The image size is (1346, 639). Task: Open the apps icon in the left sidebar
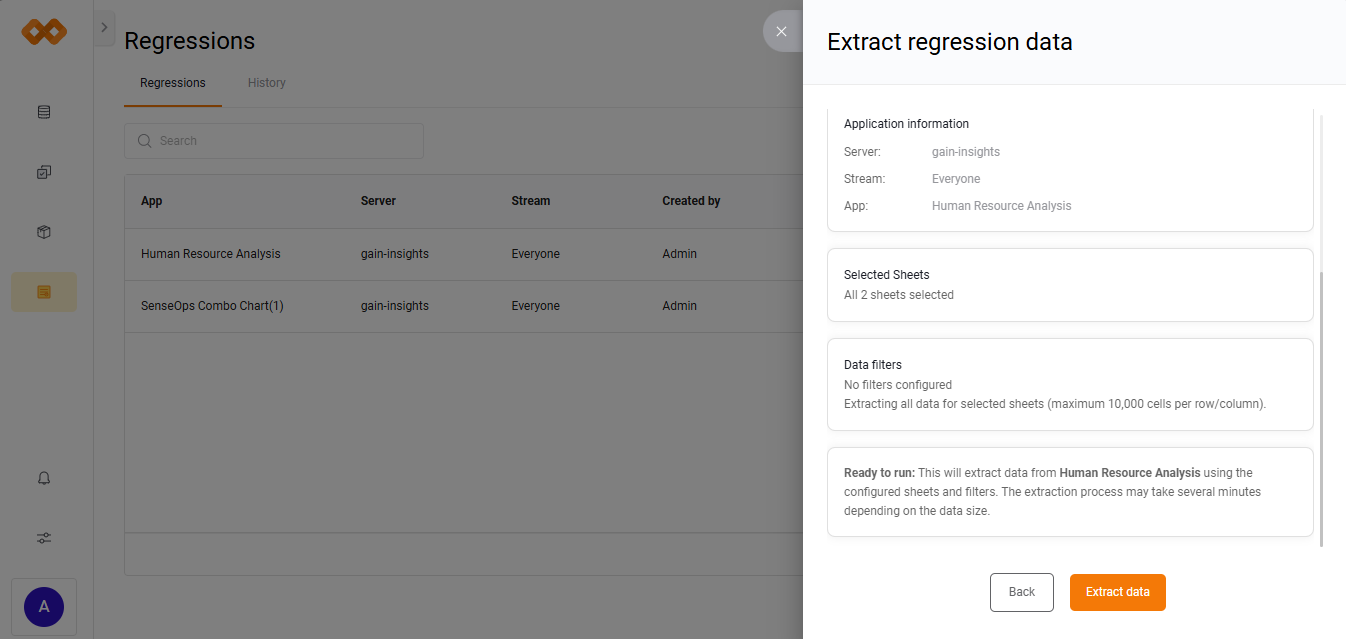pos(43,171)
